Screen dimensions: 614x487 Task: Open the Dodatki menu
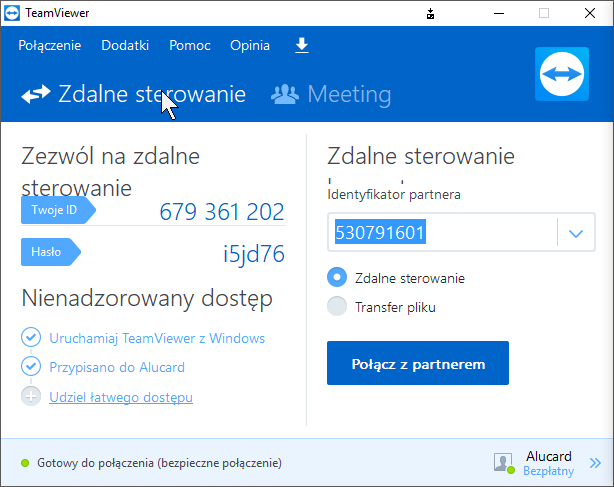coord(125,46)
